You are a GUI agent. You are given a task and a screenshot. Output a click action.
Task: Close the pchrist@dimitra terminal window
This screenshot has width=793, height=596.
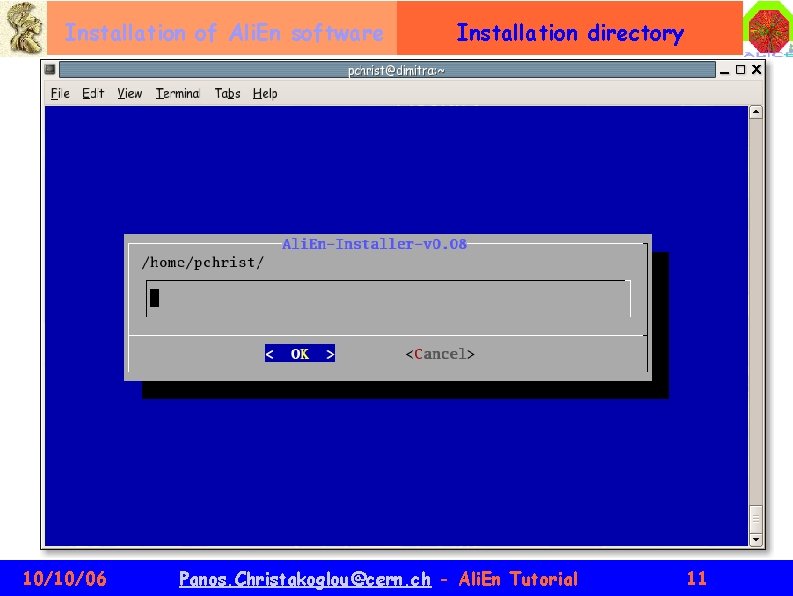757,69
